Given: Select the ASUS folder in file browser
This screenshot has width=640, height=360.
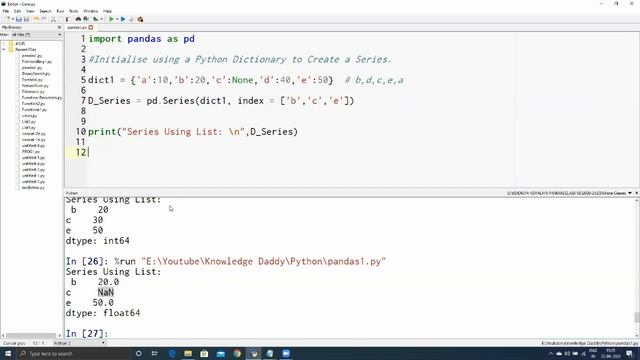Looking at the screenshot, I should (20, 43).
